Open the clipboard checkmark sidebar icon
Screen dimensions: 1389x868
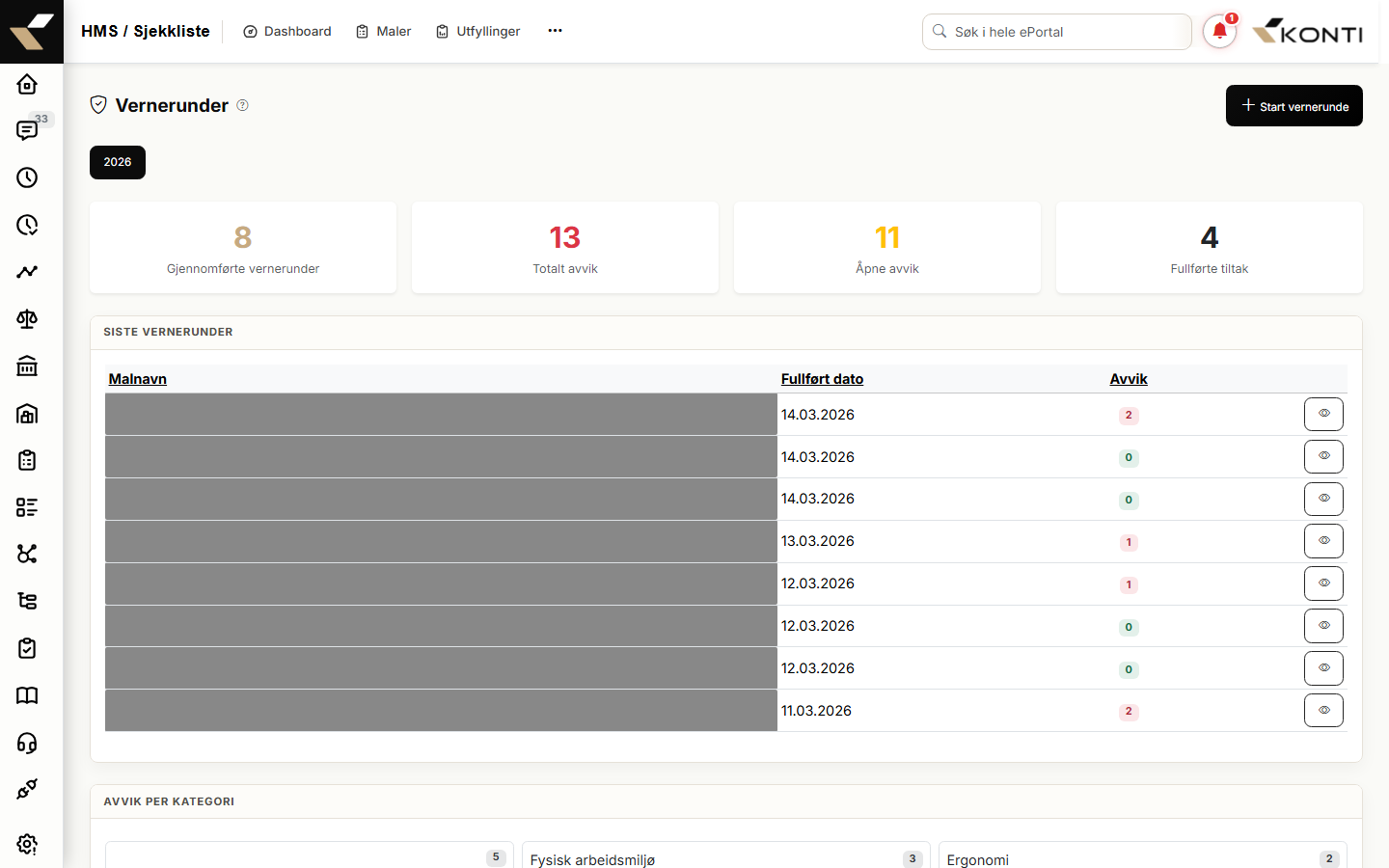(27, 648)
